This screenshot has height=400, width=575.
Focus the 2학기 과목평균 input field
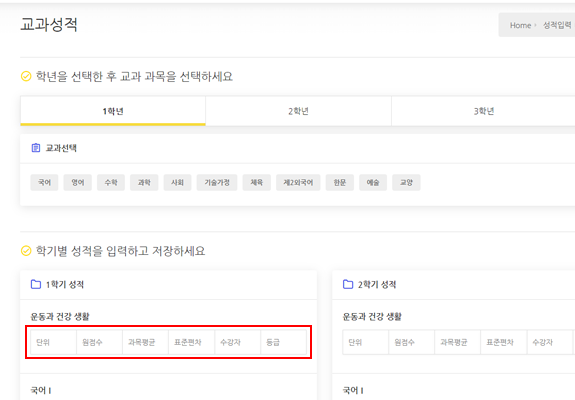point(457,342)
